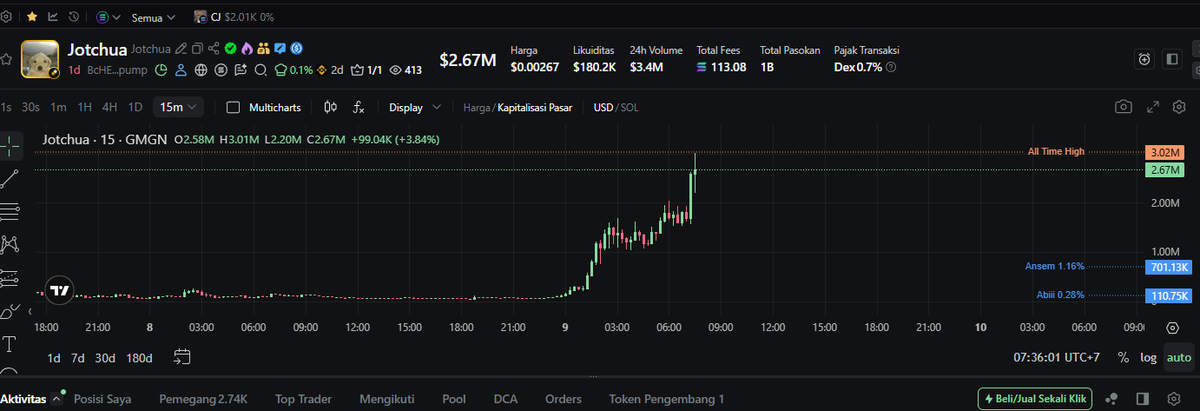Select the 1D timeframe

point(135,107)
